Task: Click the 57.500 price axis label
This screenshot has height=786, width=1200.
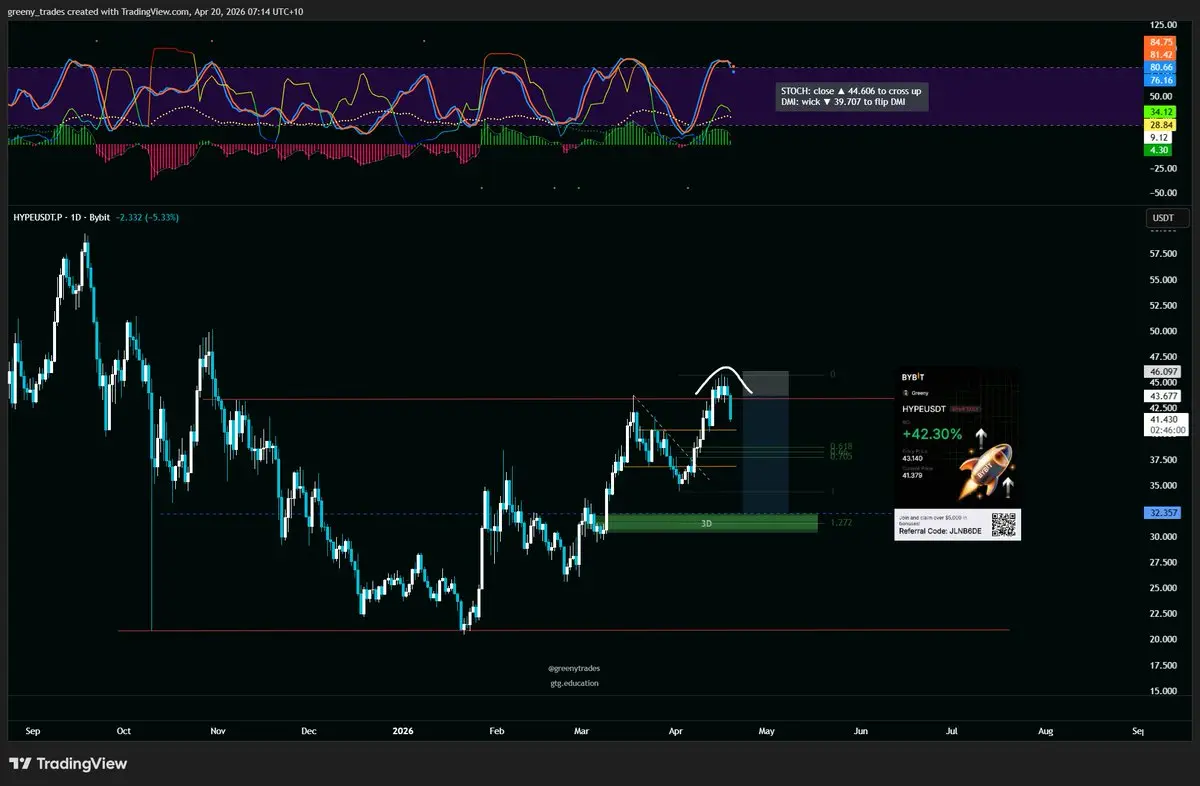Action: coord(1161,254)
